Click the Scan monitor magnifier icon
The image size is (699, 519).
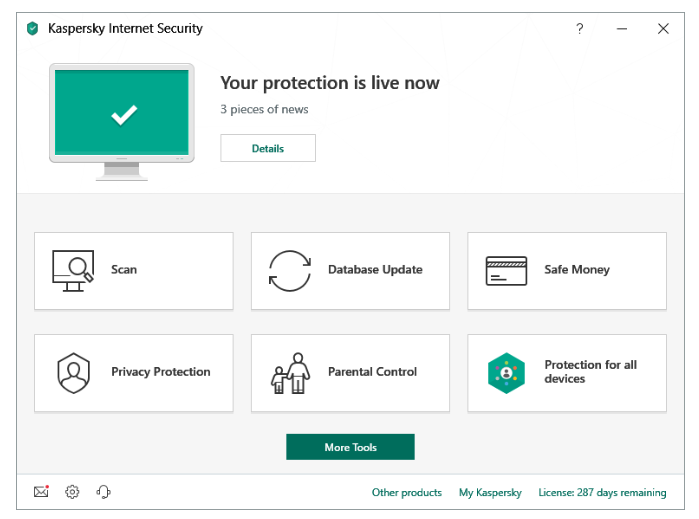click(x=73, y=270)
